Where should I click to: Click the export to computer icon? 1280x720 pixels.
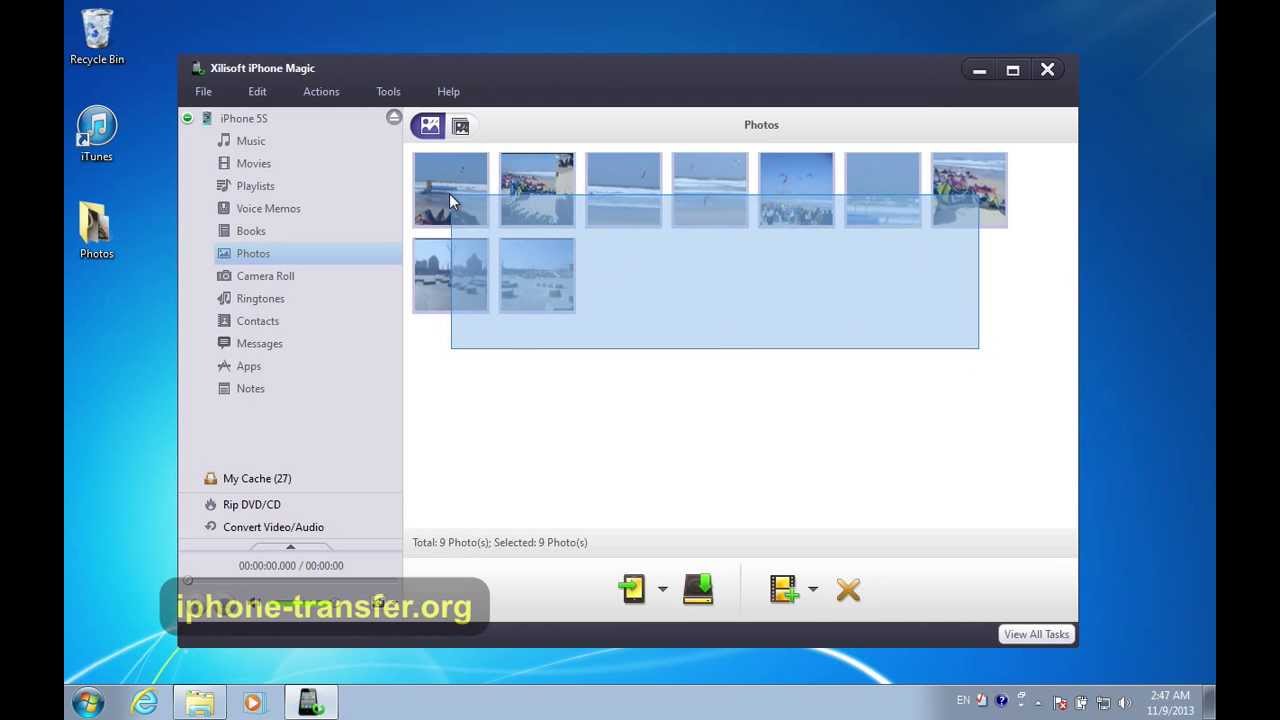(x=698, y=589)
